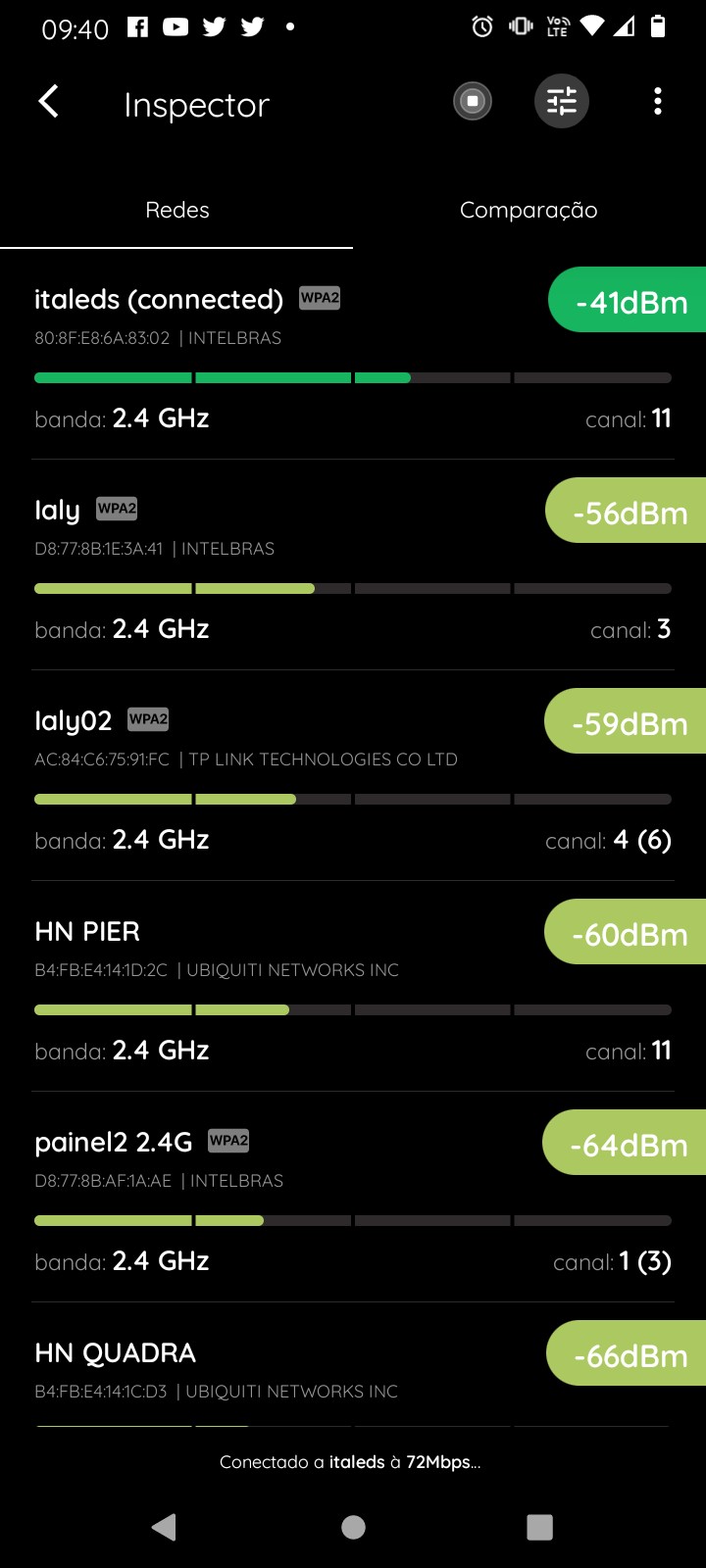The height and width of the screenshot is (1568, 706).
Task: Tap the WPA2 badge on painel2 2.4G
Action: pyautogui.click(x=228, y=1141)
